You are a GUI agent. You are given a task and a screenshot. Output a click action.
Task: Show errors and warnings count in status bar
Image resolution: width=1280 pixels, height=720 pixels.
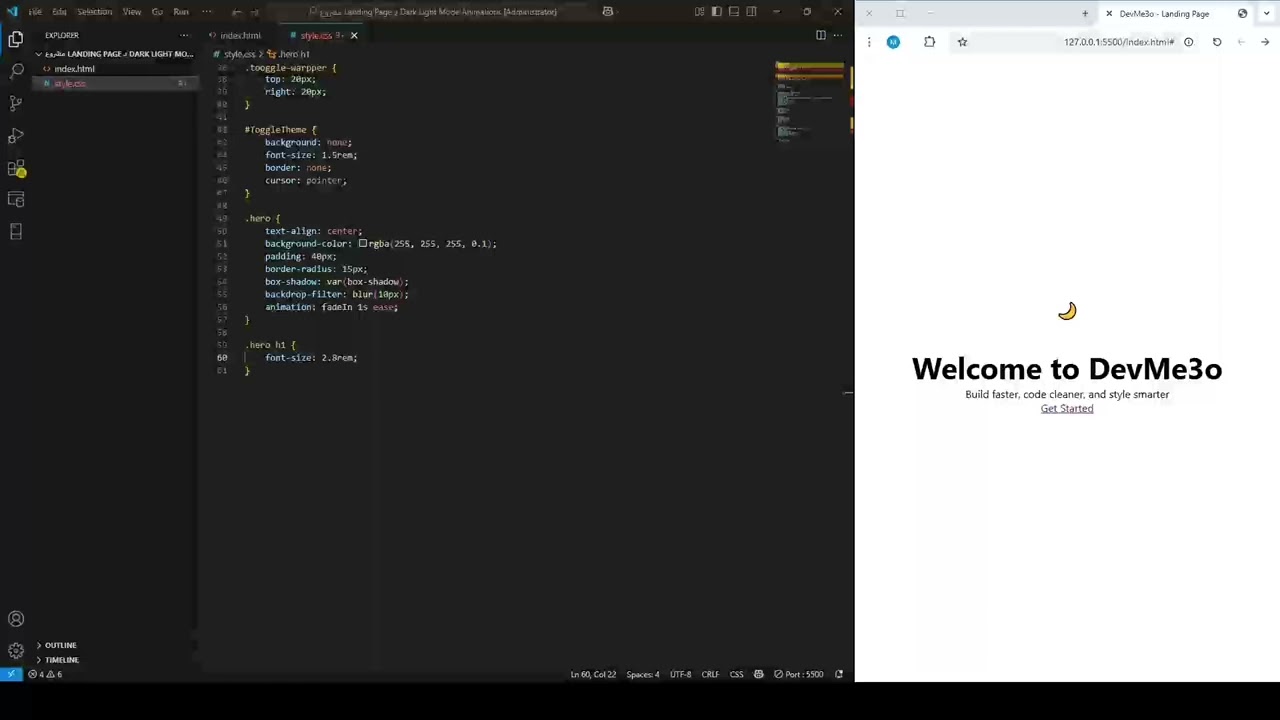(x=45, y=674)
